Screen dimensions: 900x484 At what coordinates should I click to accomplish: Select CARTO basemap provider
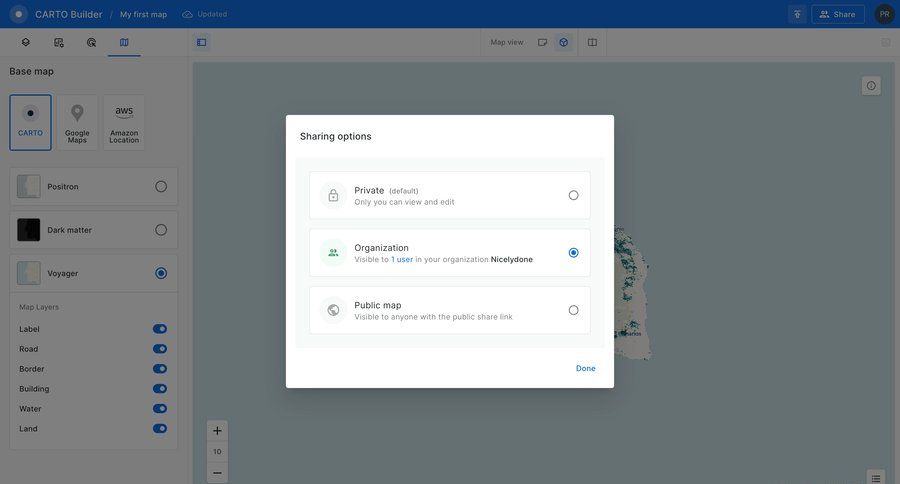click(x=30, y=122)
